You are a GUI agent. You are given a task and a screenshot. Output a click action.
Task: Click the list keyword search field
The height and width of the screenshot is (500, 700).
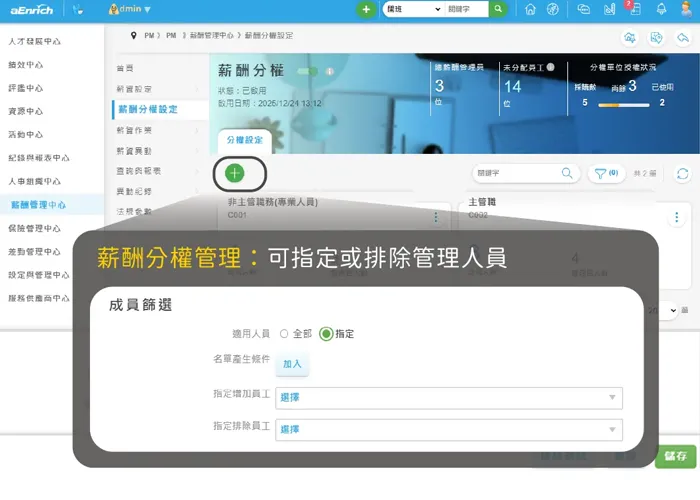pos(518,173)
